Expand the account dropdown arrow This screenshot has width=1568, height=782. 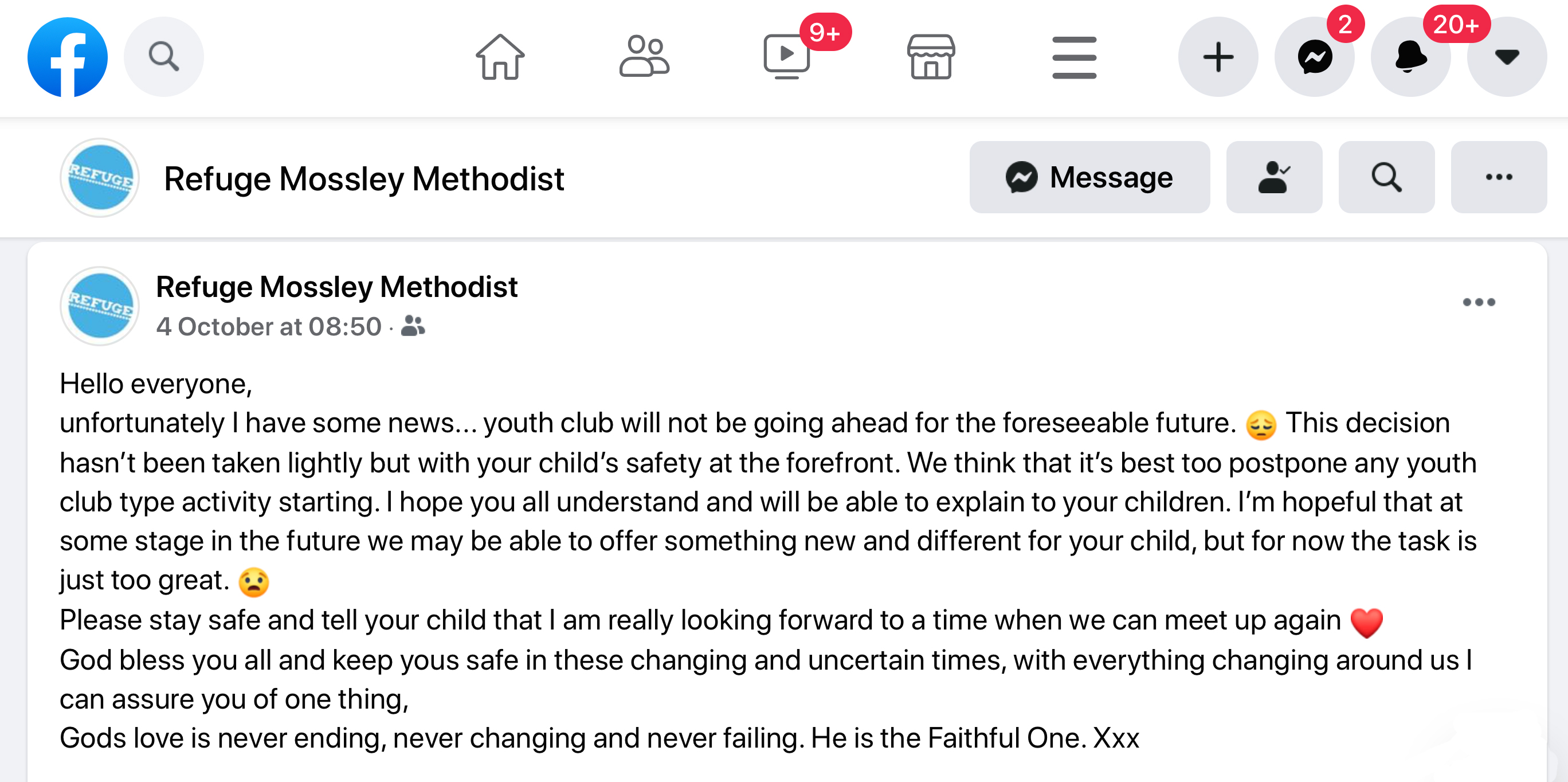pos(1507,57)
